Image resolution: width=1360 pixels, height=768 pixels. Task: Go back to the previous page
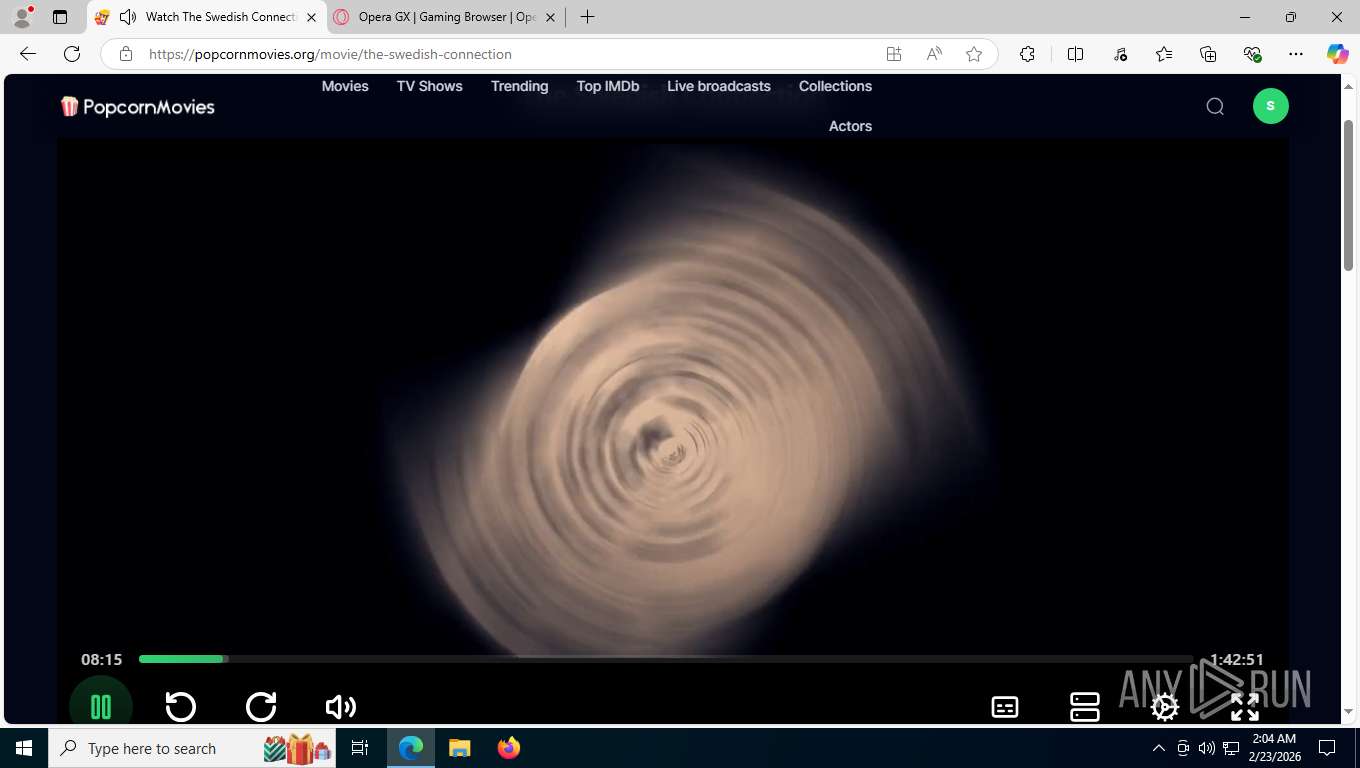click(x=28, y=54)
